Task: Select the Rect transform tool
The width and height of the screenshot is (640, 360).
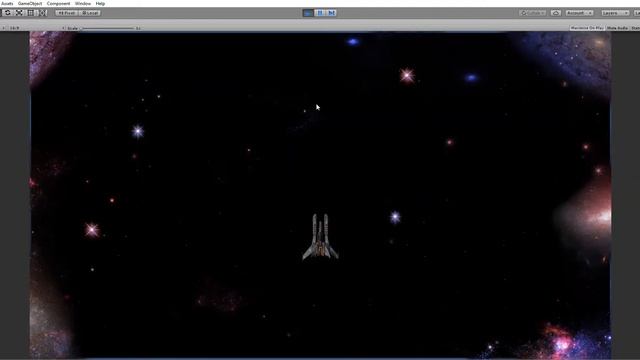Action: point(31,13)
